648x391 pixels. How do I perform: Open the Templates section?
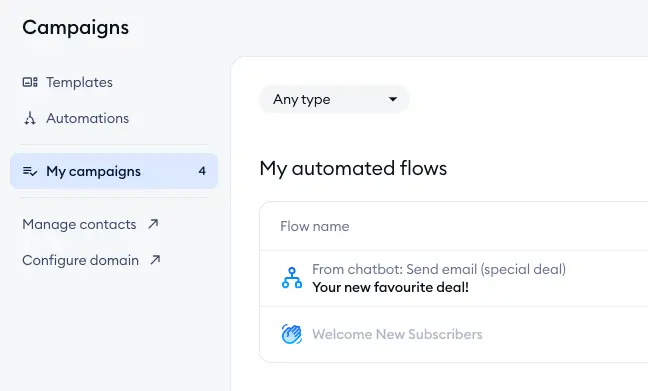(x=79, y=82)
